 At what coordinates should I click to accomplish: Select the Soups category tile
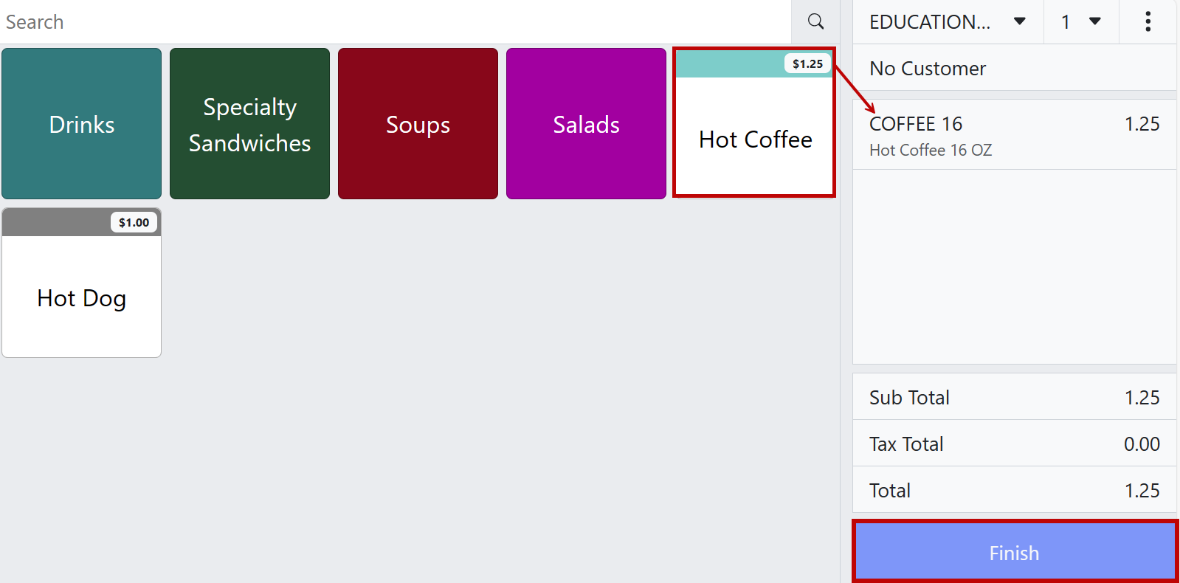tap(418, 124)
